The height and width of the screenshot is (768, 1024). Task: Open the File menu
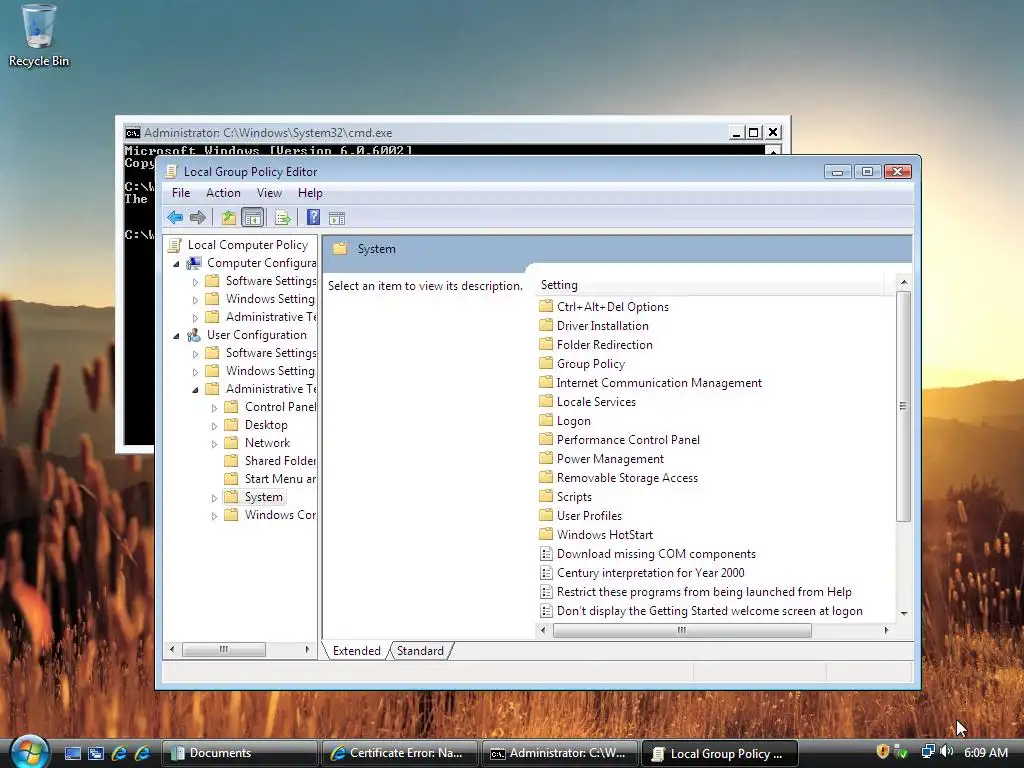click(x=181, y=193)
